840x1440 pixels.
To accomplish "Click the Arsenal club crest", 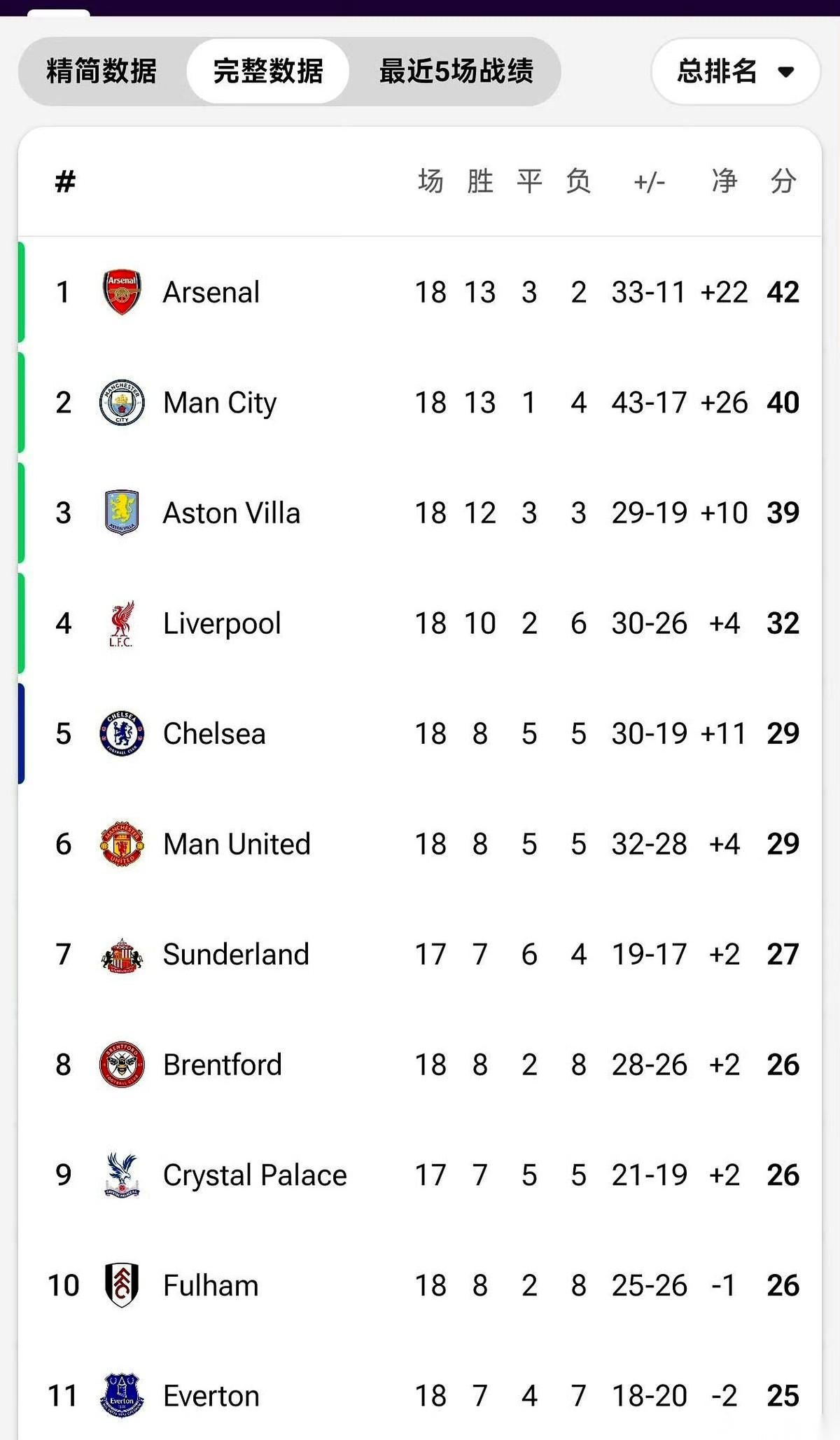I will (x=122, y=292).
